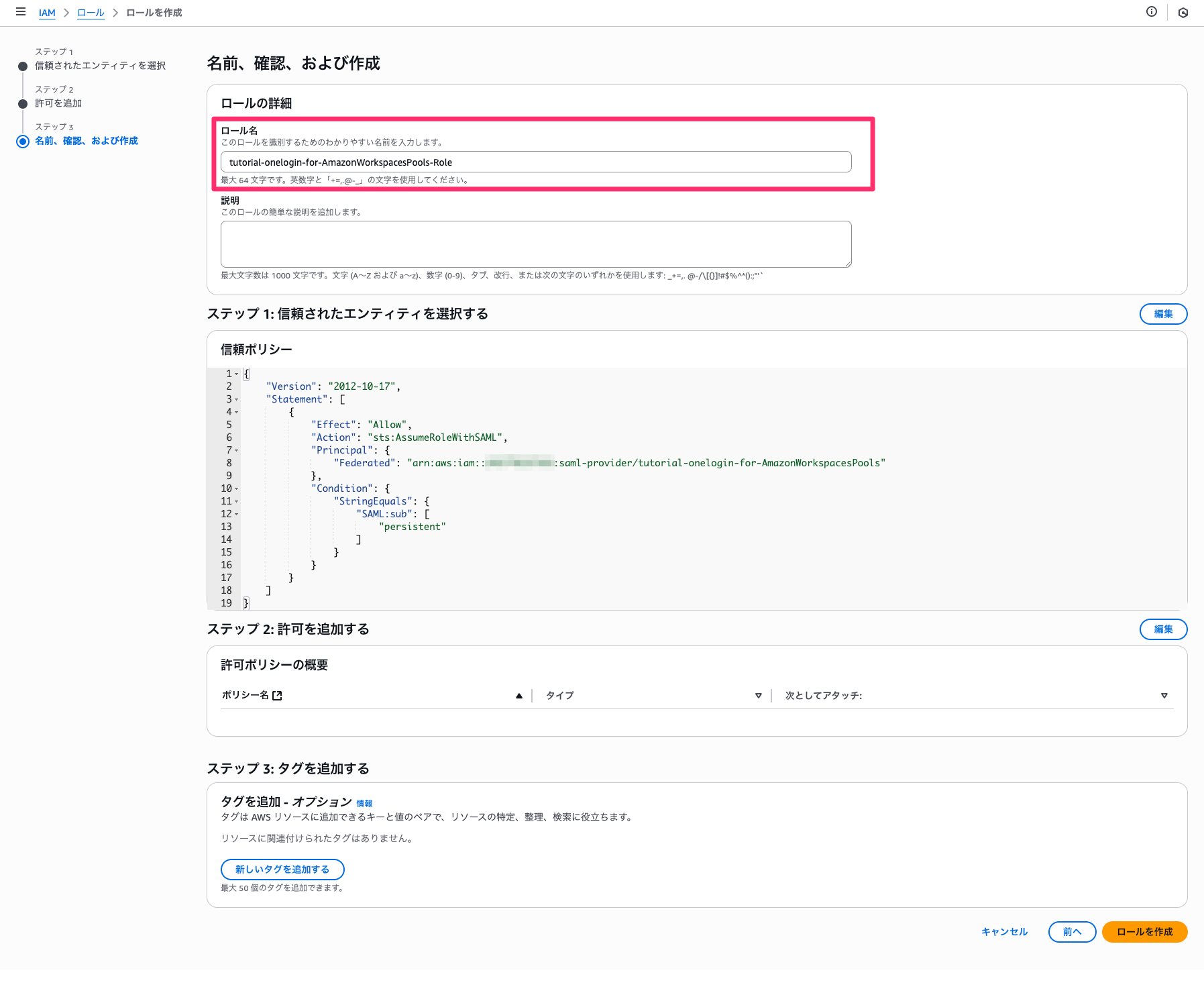Click the 新しいタグを追加する button

[x=282, y=869]
